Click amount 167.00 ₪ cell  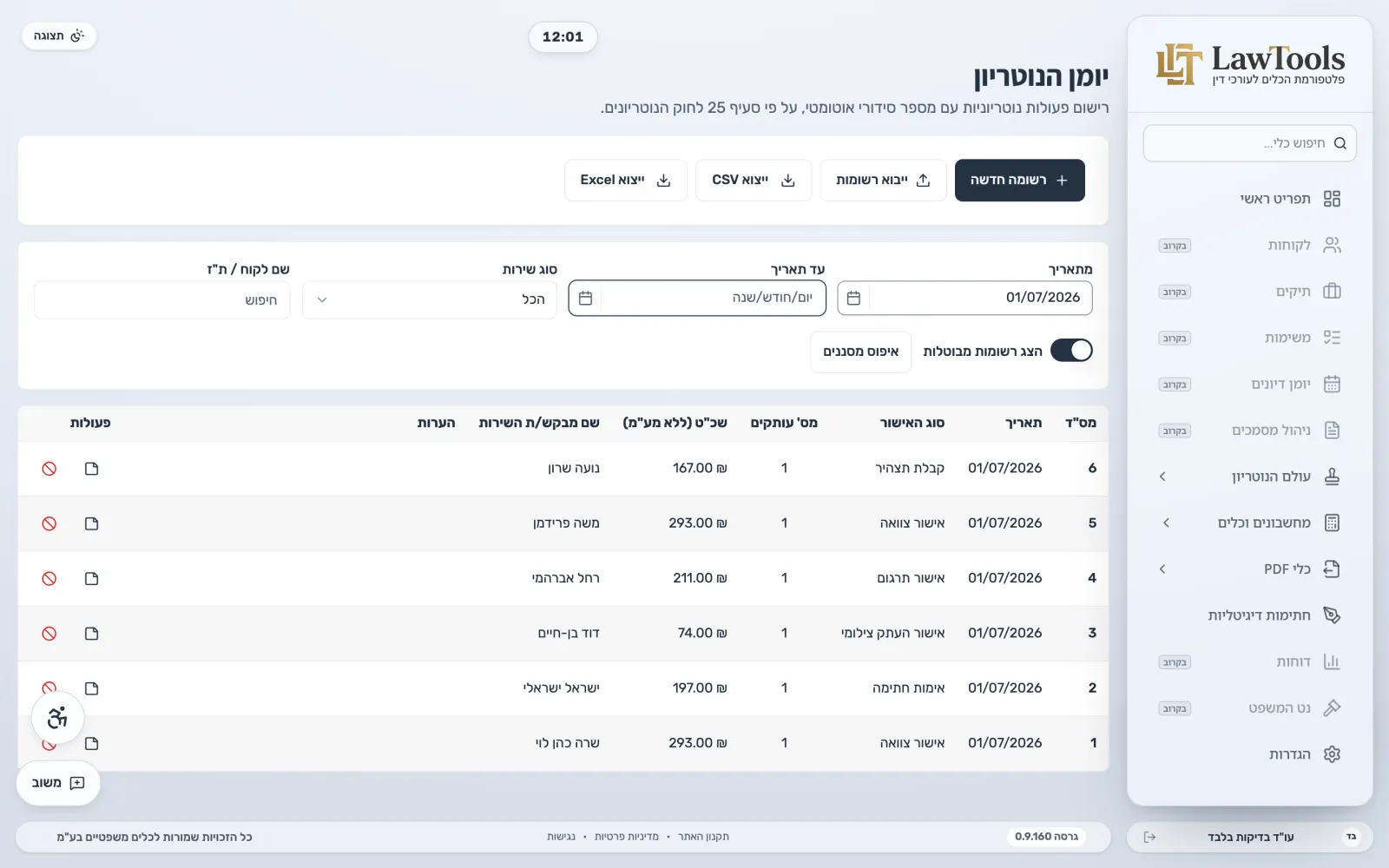(700, 468)
